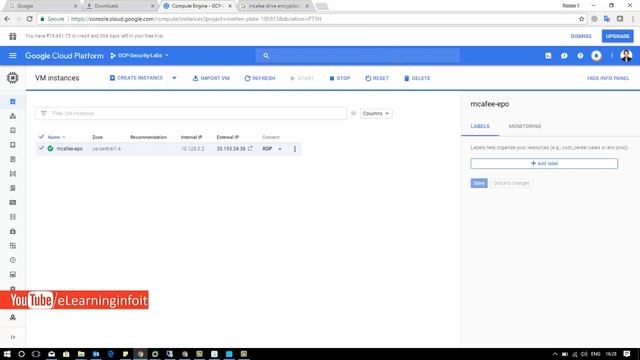Open the project selector dropdown

click(x=139, y=56)
